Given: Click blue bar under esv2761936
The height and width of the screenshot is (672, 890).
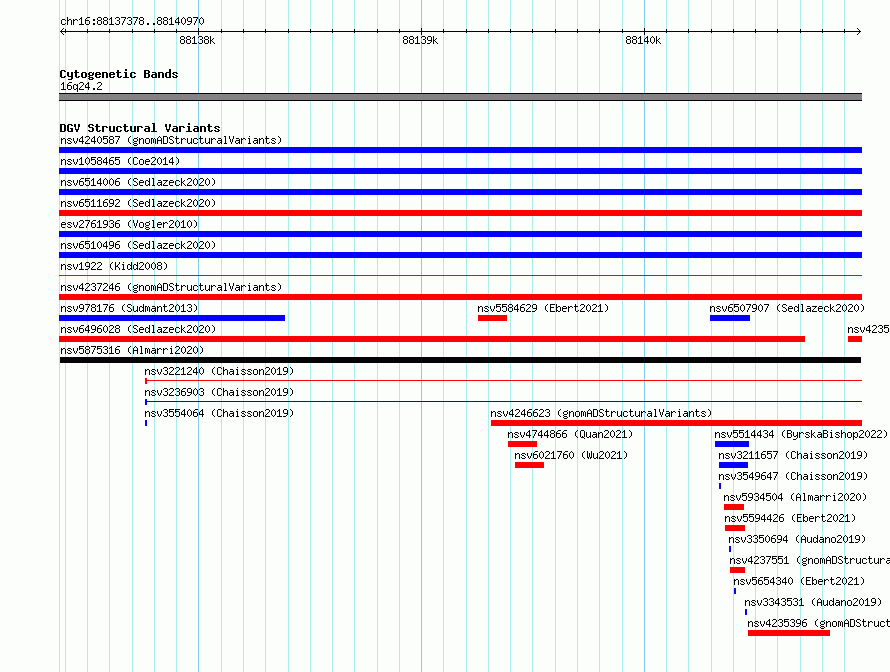Looking at the screenshot, I should (x=460, y=234).
